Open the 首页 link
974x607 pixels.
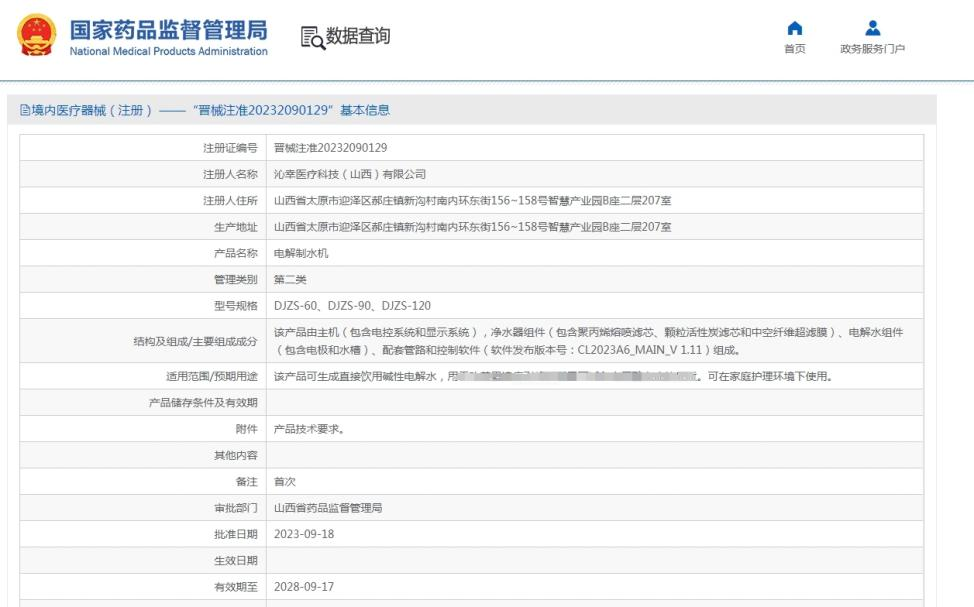tap(795, 48)
